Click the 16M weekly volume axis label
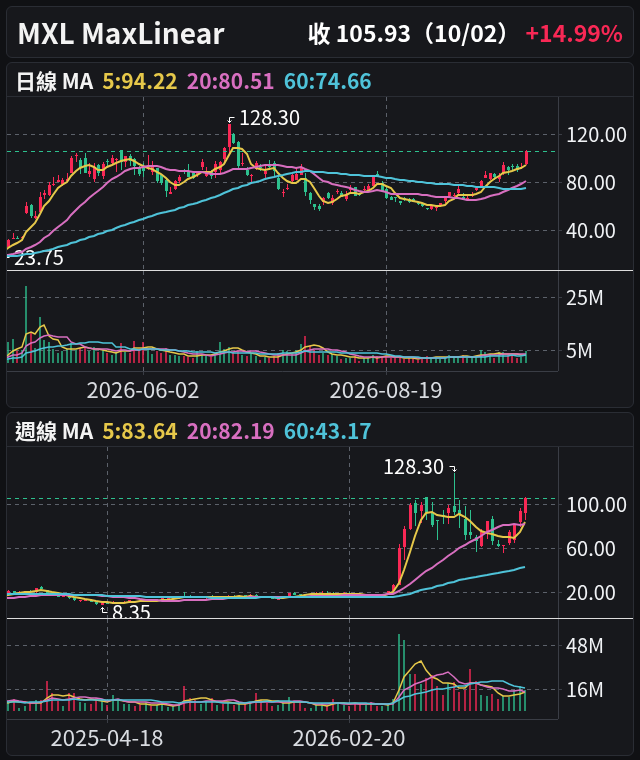Viewport: 640px width, 760px height. pyautogui.click(x=585, y=690)
